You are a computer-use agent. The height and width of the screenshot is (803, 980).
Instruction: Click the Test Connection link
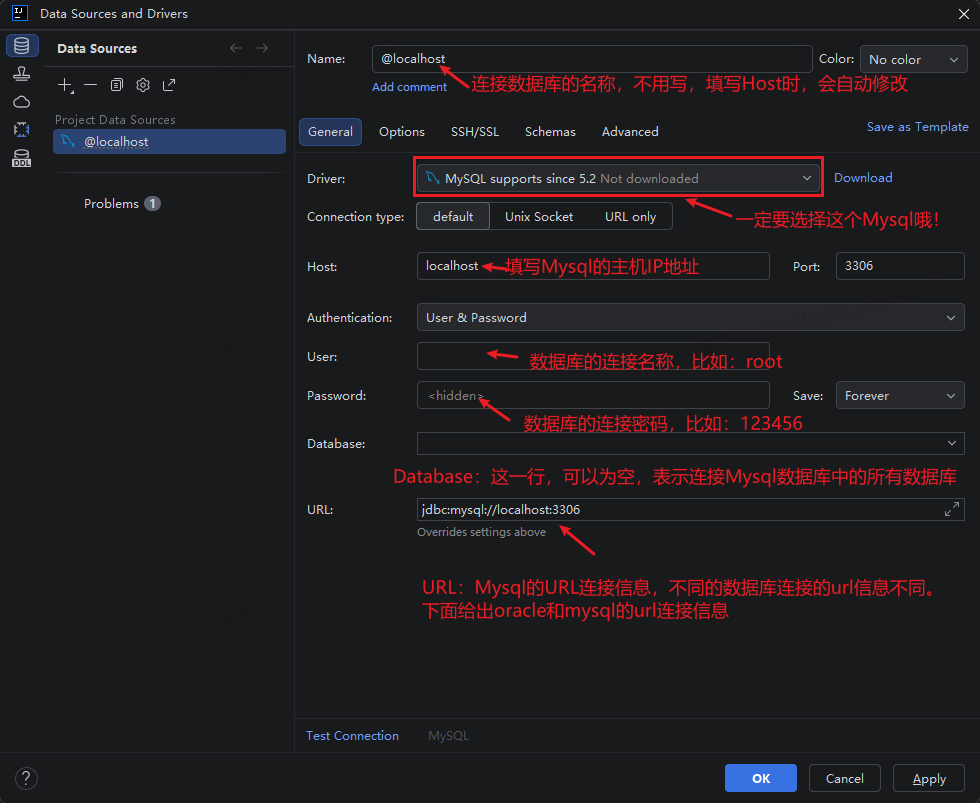point(352,736)
